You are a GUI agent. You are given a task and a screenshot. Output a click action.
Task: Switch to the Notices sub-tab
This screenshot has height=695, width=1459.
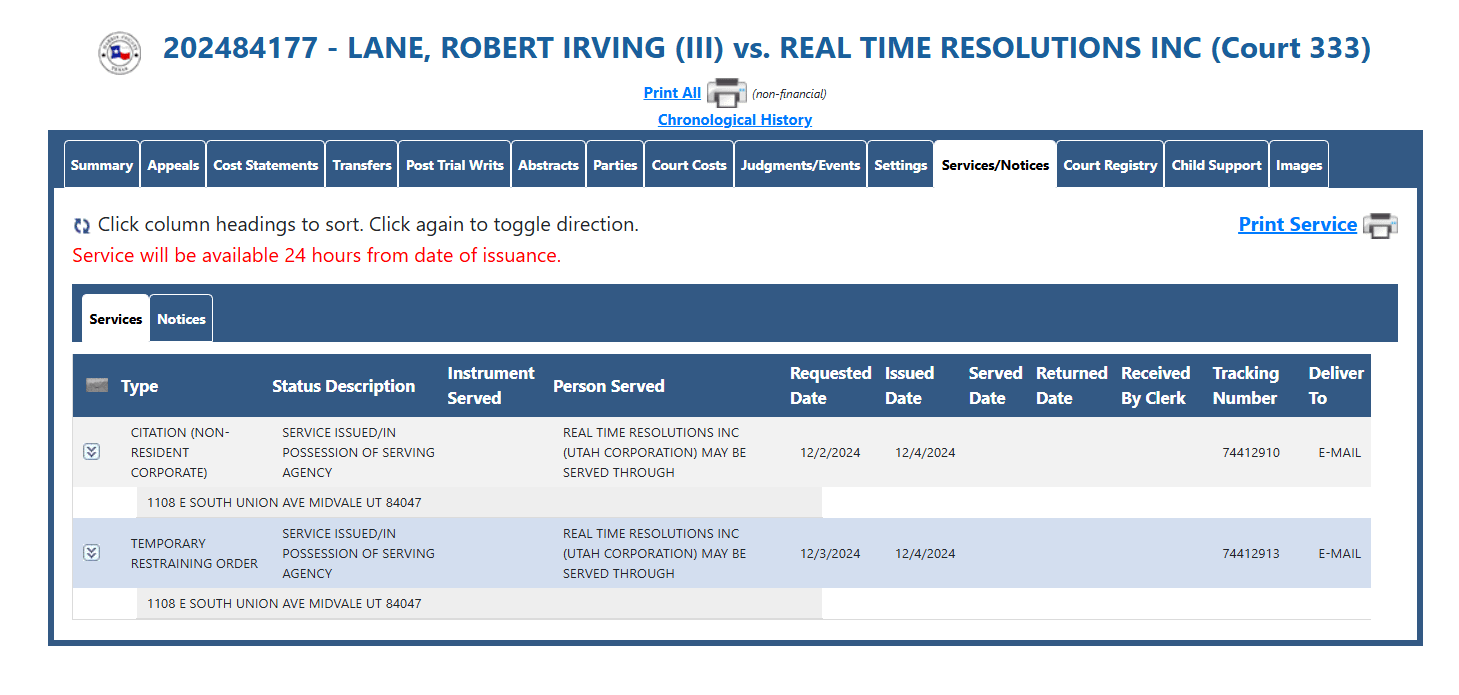[x=181, y=319]
